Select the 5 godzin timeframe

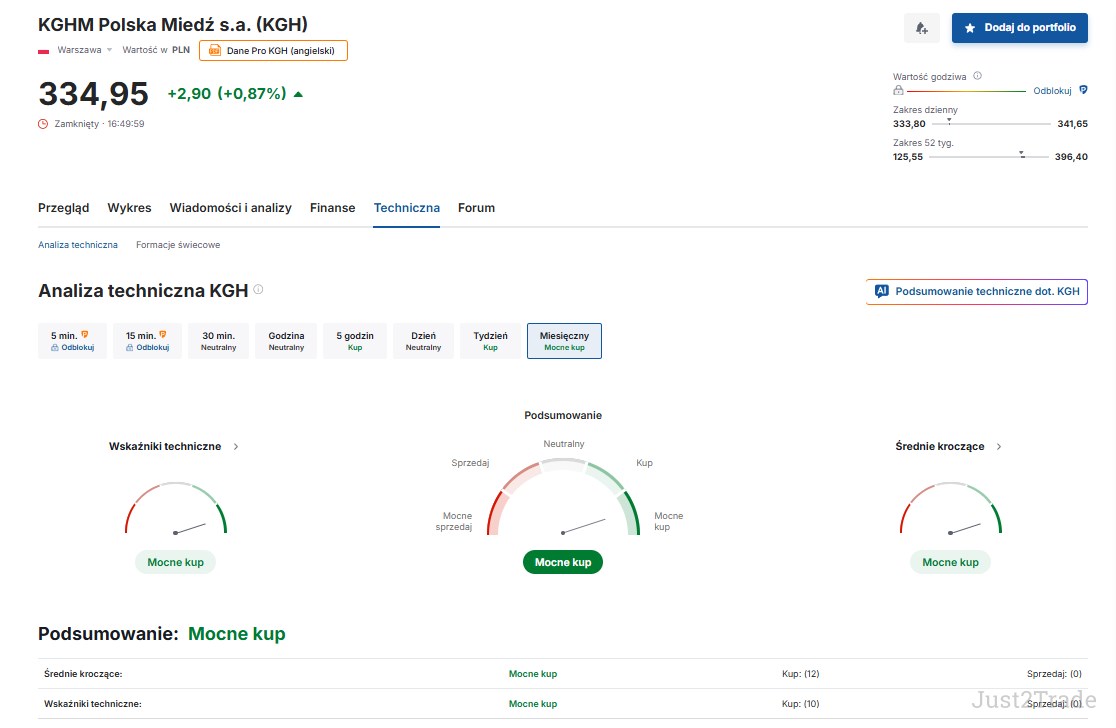[354, 341]
